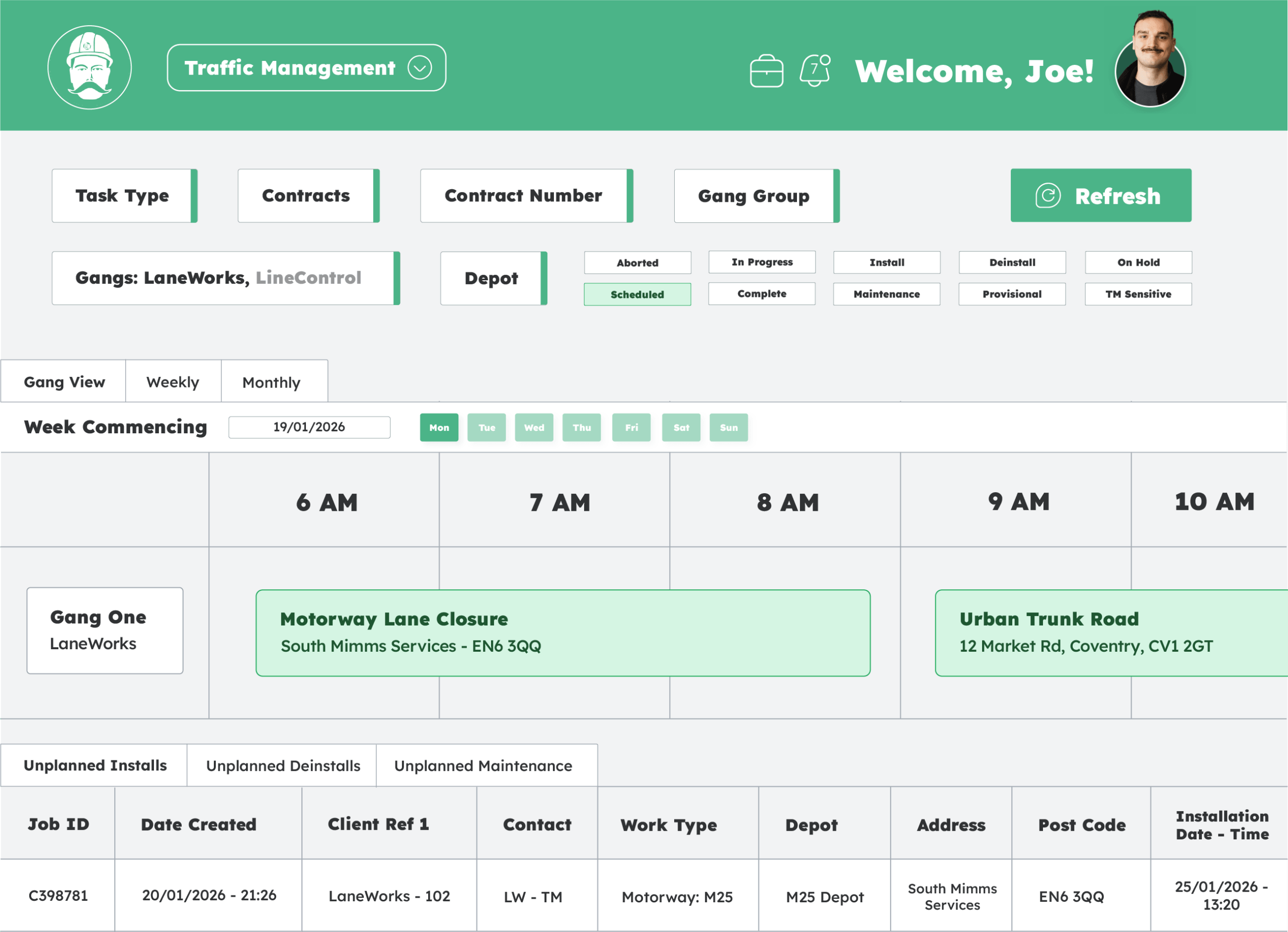Expand the Traffic Management dropdown
Screen dimensions: 1288x932
point(307,67)
